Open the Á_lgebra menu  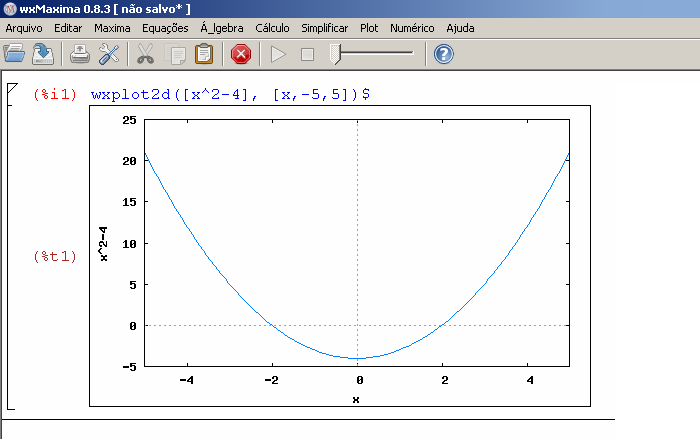(x=222, y=28)
